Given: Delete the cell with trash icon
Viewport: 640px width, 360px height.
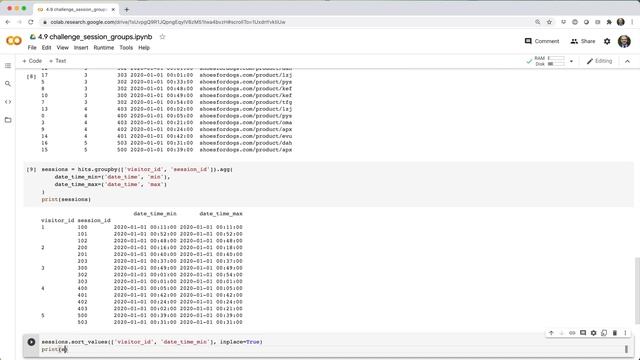Looking at the screenshot, I should (x=615, y=333).
